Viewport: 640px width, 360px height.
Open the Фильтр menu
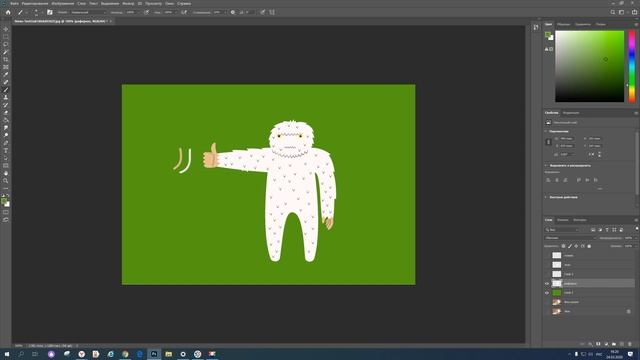pyautogui.click(x=128, y=3)
